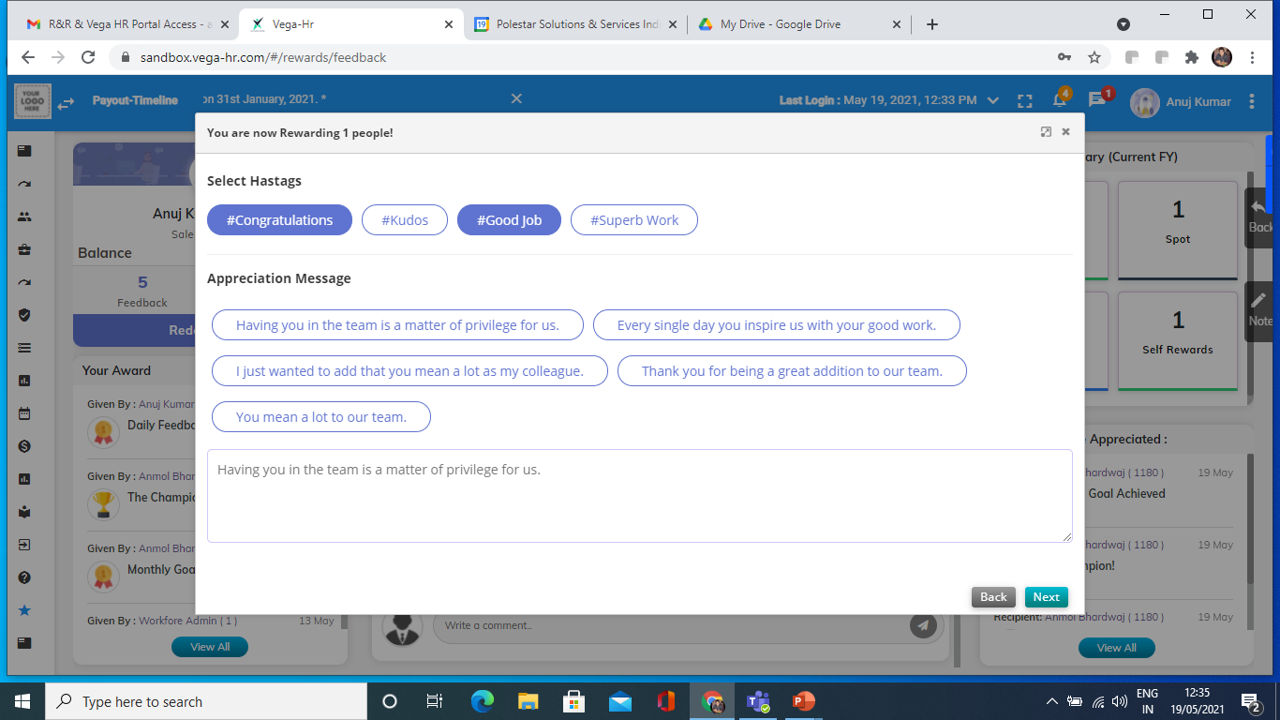This screenshot has height=720, width=1280.
Task: Toggle the #Kudos hashtag
Action: tap(404, 220)
